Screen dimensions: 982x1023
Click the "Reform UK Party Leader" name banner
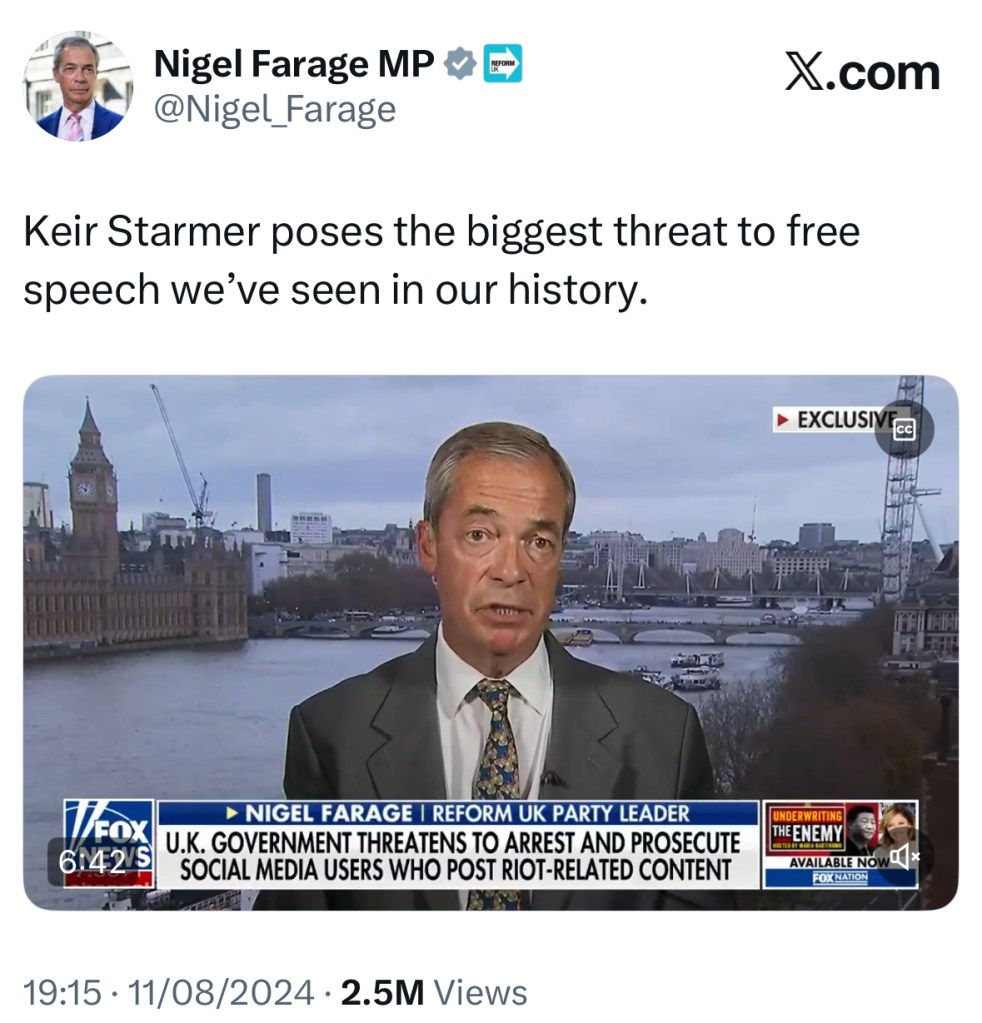point(458,813)
